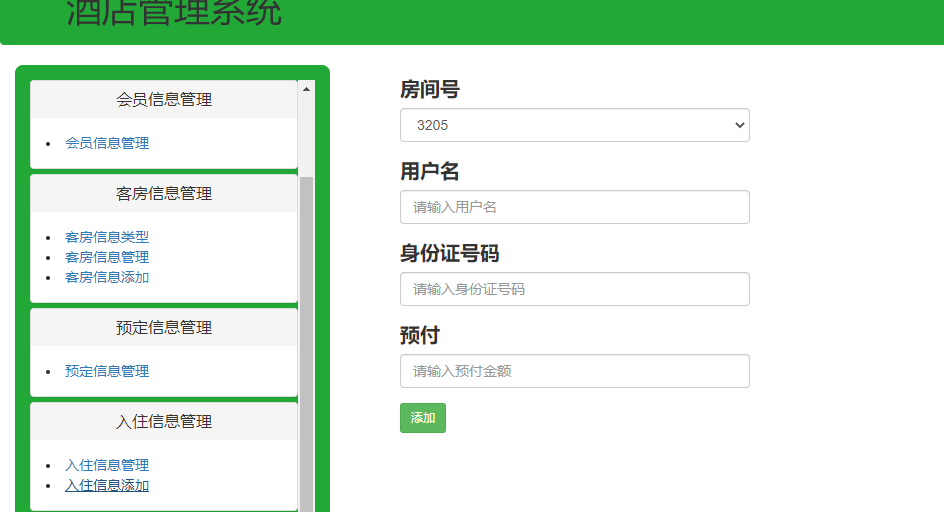944x512 pixels.
Task: Select the 预付 amount input field
Action: (x=574, y=371)
